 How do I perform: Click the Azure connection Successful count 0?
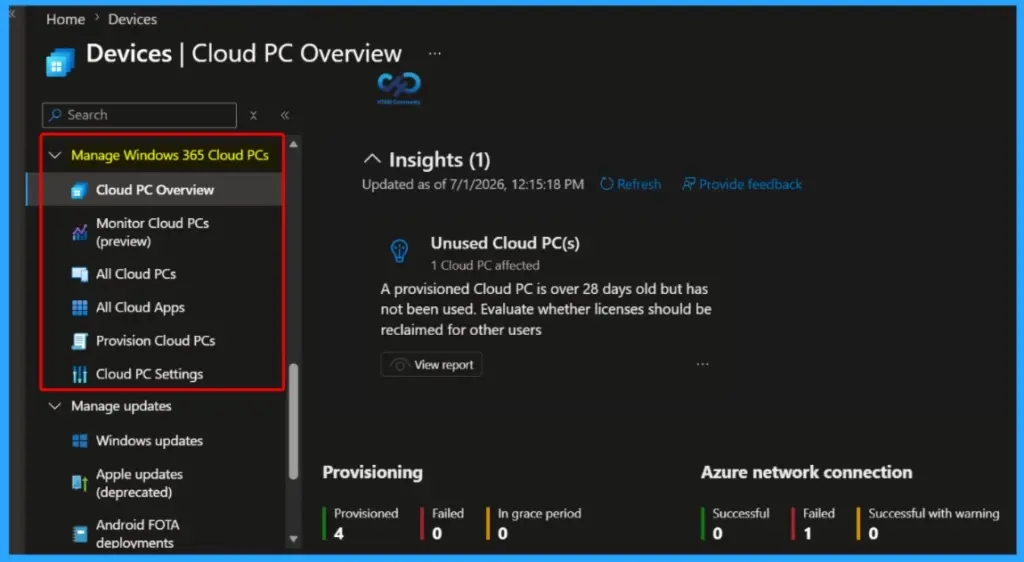tap(717, 533)
